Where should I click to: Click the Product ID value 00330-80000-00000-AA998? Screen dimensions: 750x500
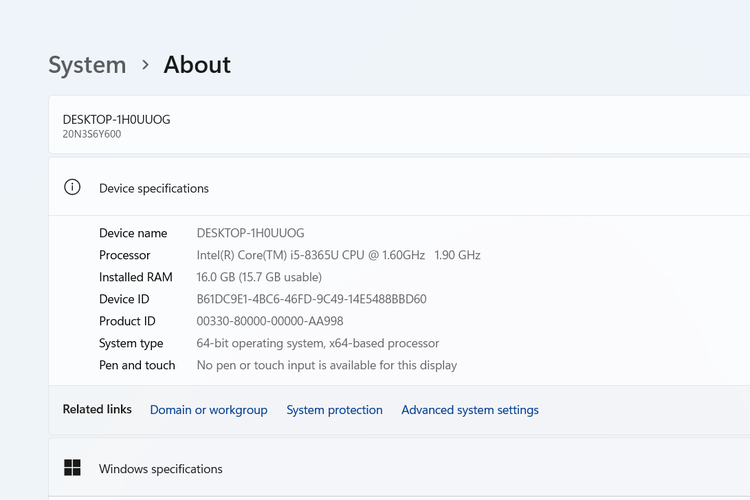pos(269,321)
